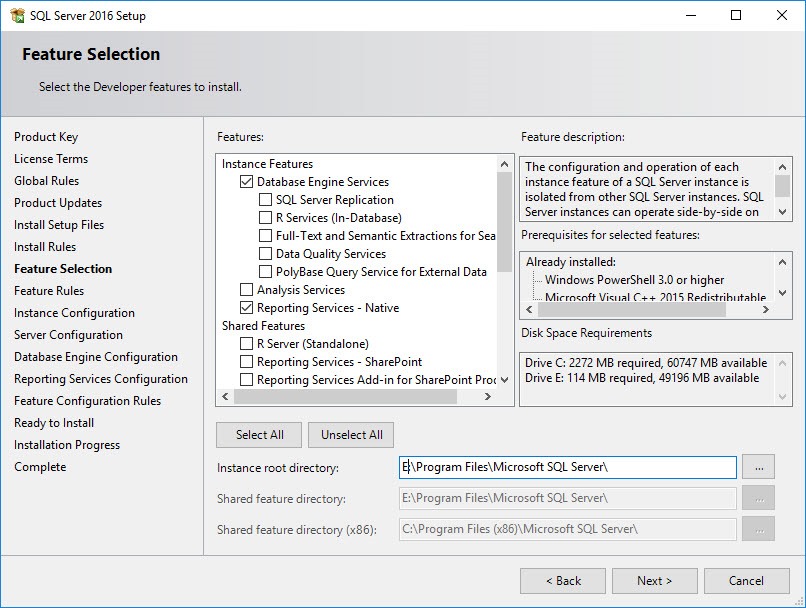Click the Shared feature directory (x86) field

(x=567, y=529)
